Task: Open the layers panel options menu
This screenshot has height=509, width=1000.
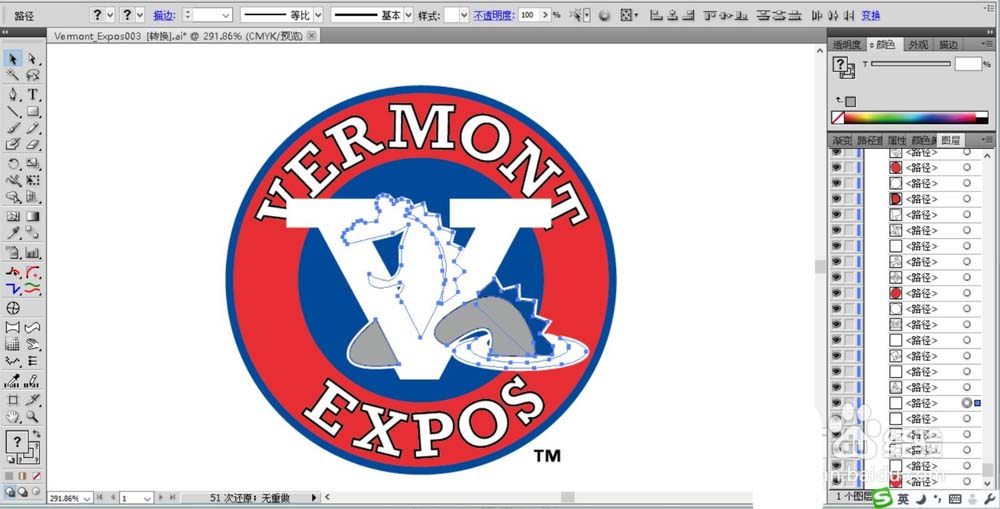Action: [x=986, y=140]
